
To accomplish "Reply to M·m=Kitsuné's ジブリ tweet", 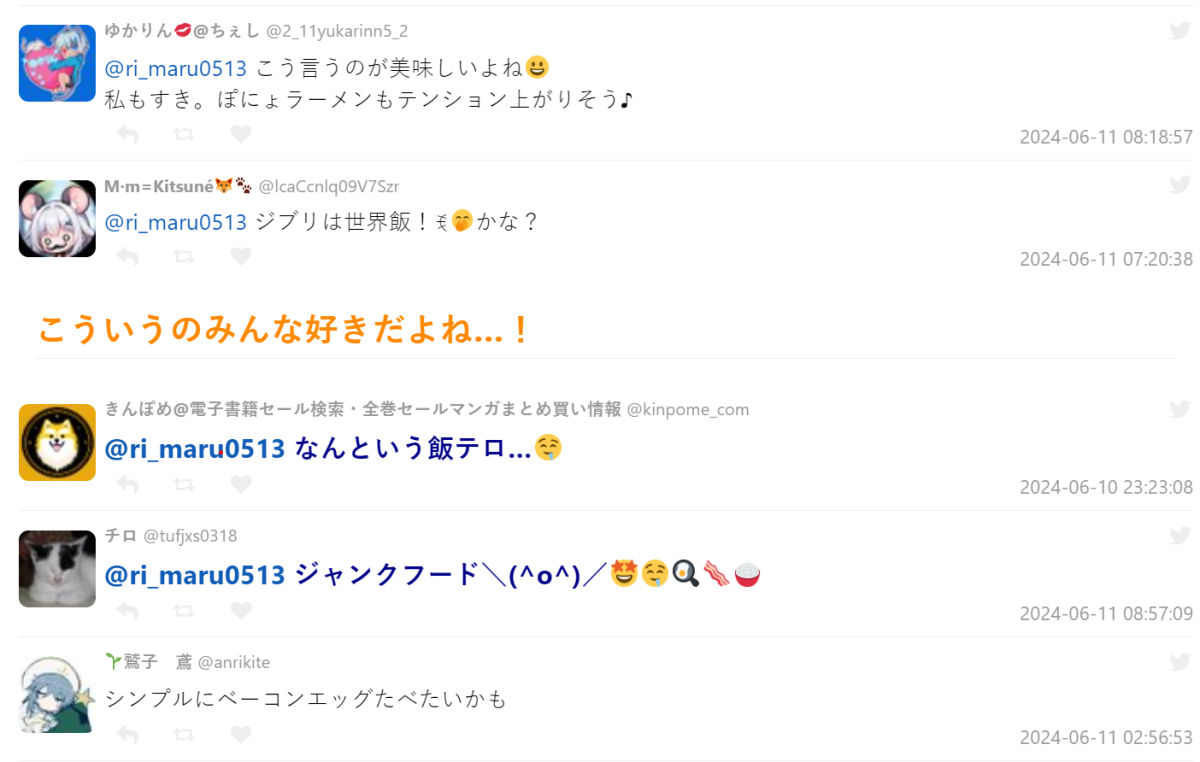I will (128, 257).
